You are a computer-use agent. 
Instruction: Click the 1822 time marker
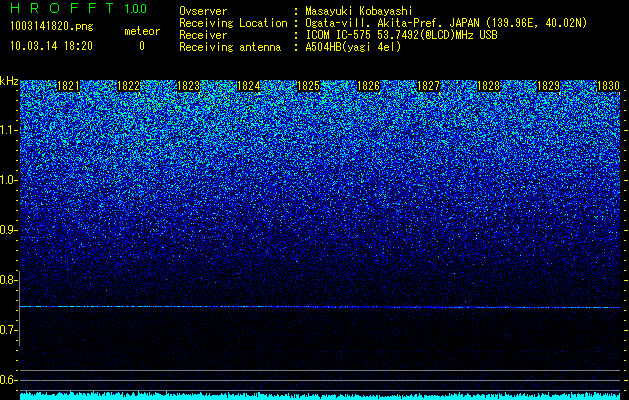point(128,86)
